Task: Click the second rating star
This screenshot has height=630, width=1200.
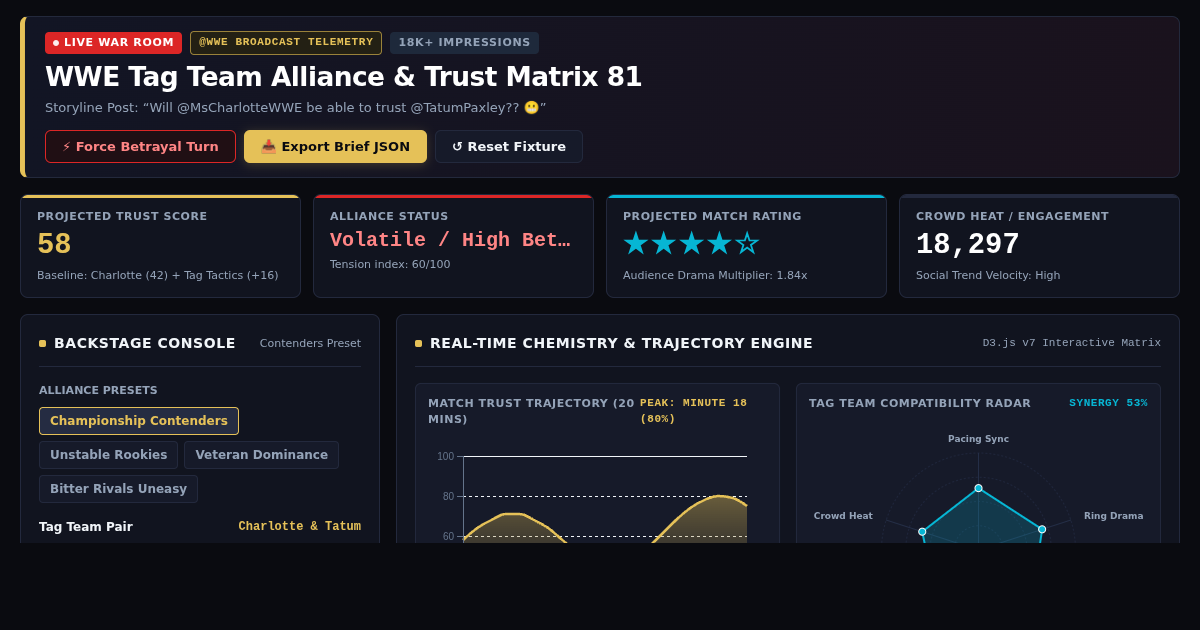Action: (x=664, y=243)
